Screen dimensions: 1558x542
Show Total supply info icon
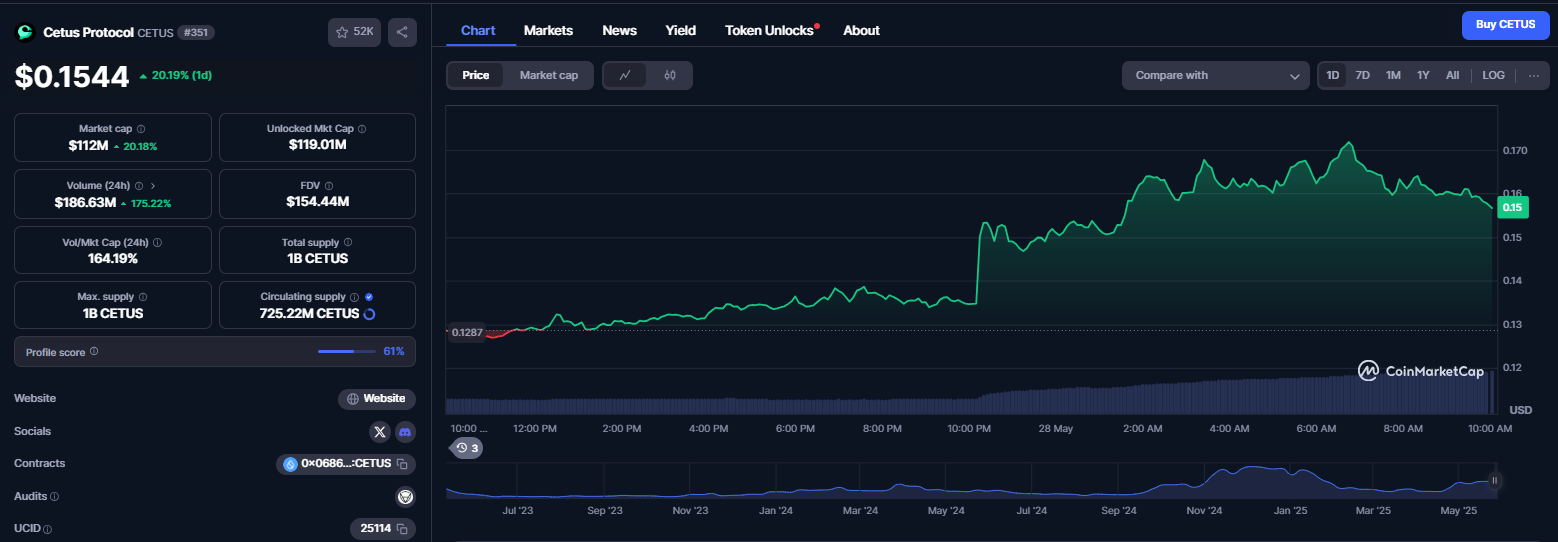(348, 242)
